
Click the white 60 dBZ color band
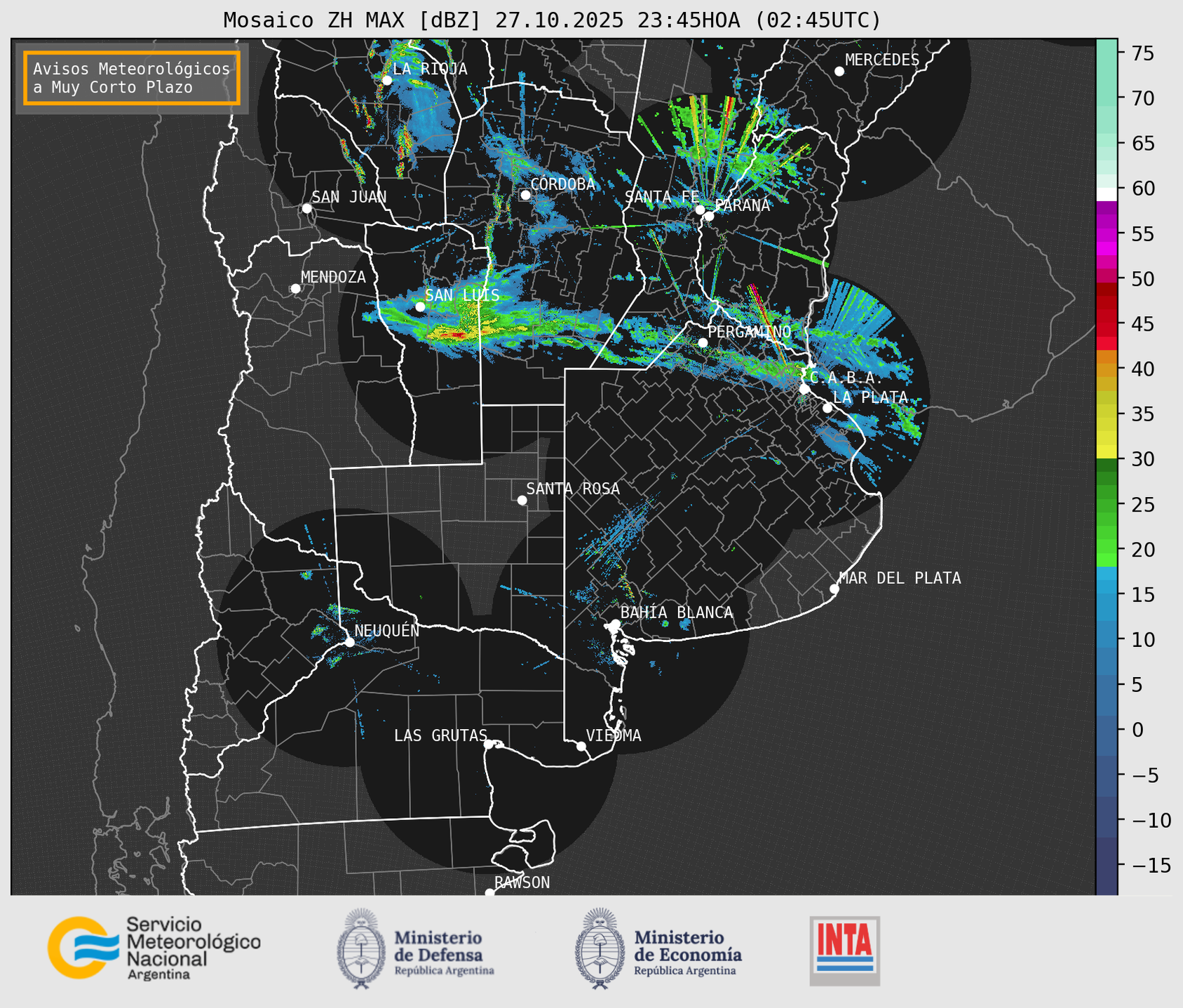[x=1107, y=194]
